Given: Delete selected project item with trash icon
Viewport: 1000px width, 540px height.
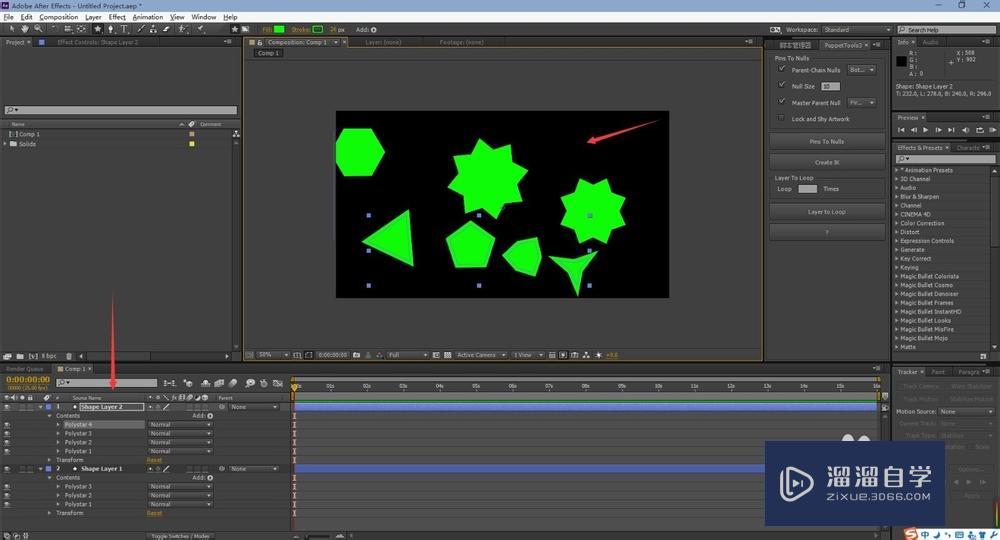Looking at the screenshot, I should (x=69, y=356).
